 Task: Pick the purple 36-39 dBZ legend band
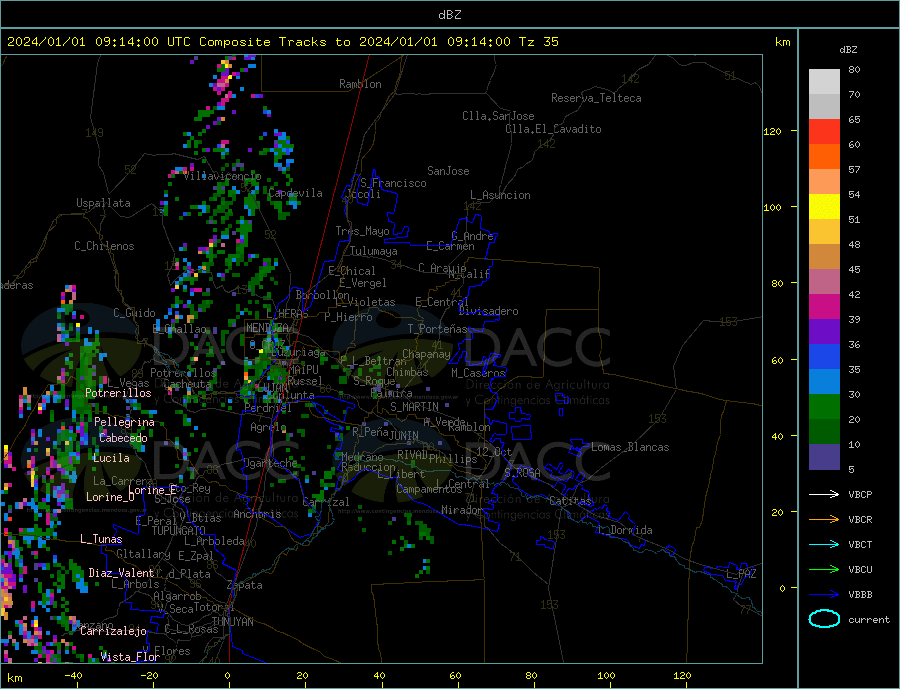tap(824, 332)
